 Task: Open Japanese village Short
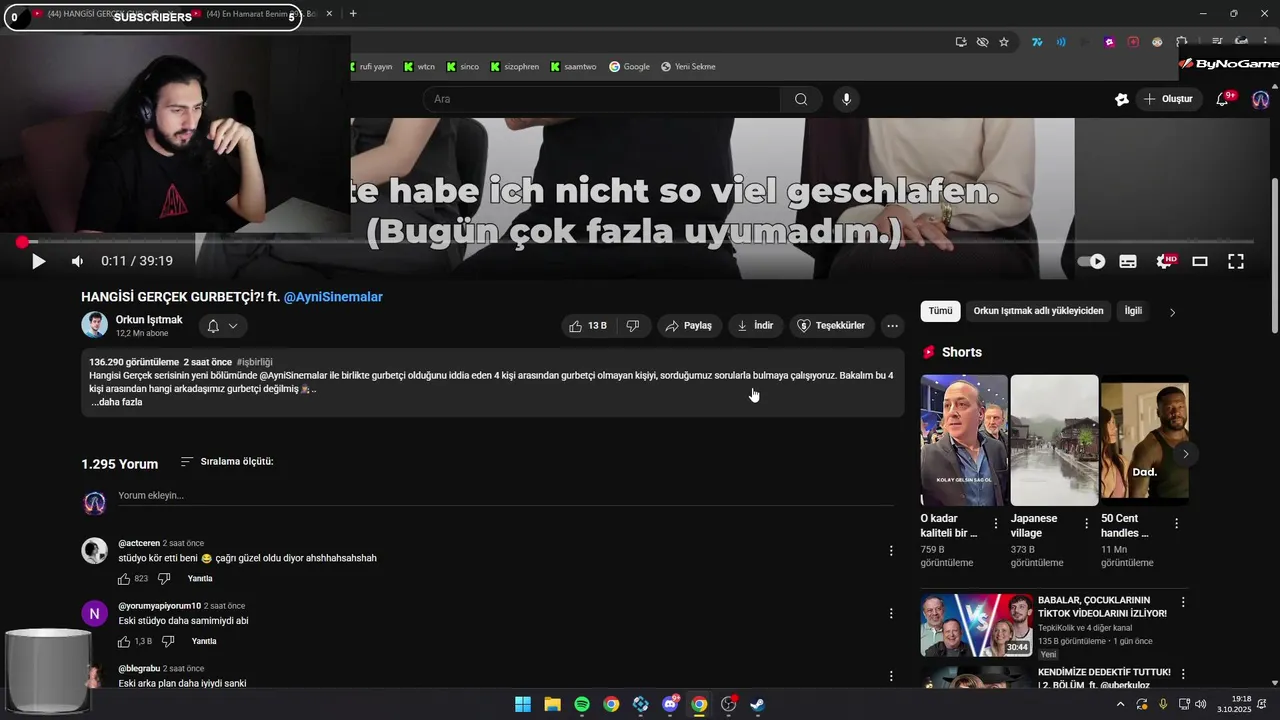pyautogui.click(x=1054, y=440)
